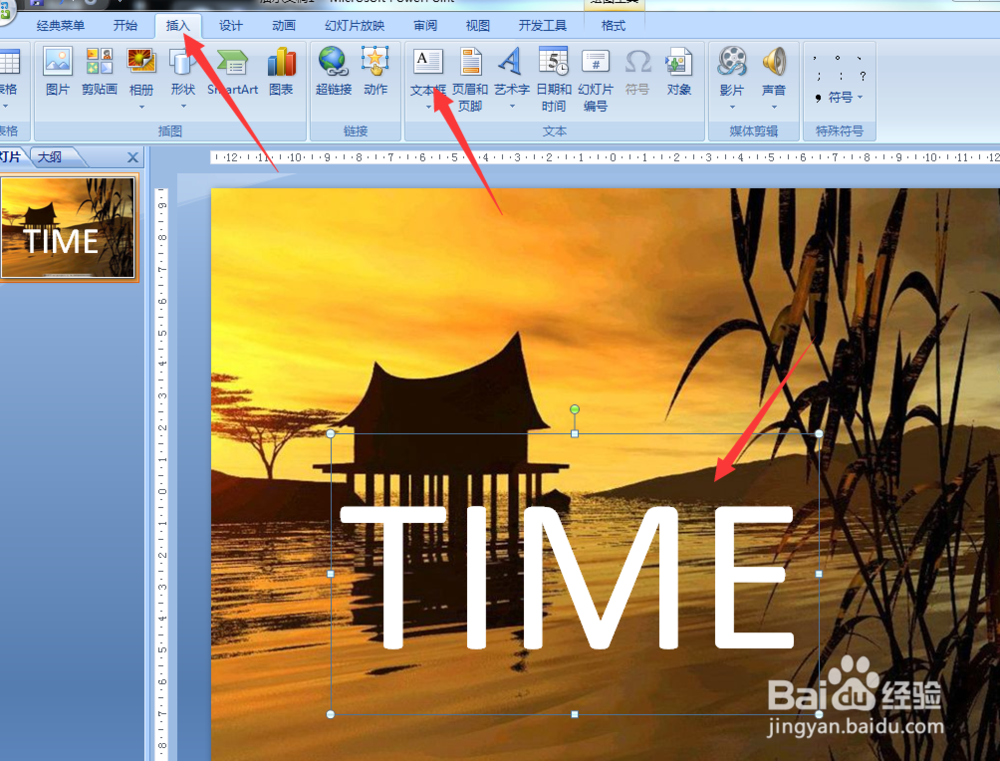Switch to the 开始 tab
Screen dimensions: 1000x761
[125, 26]
